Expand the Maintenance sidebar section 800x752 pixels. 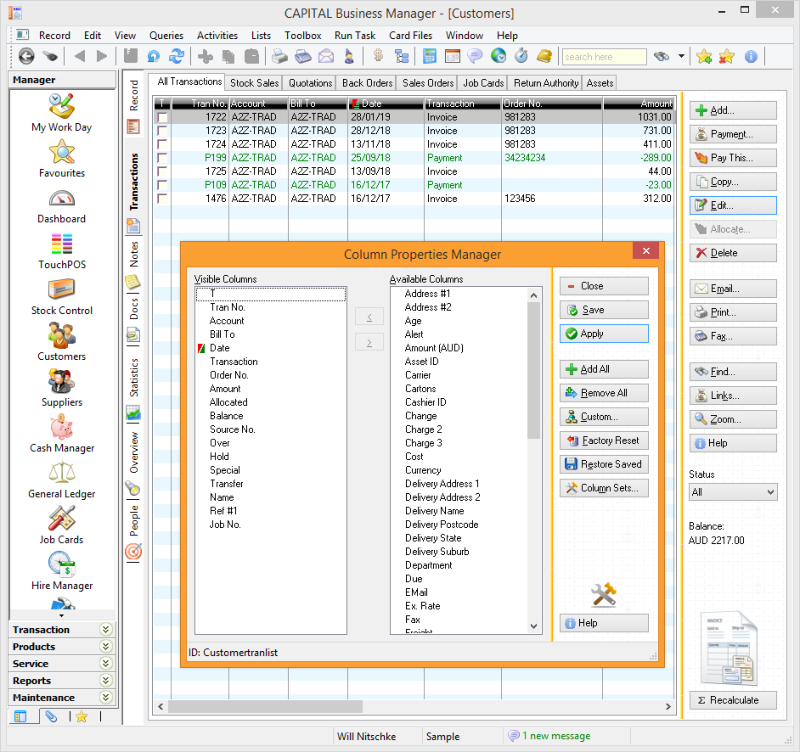[106, 697]
